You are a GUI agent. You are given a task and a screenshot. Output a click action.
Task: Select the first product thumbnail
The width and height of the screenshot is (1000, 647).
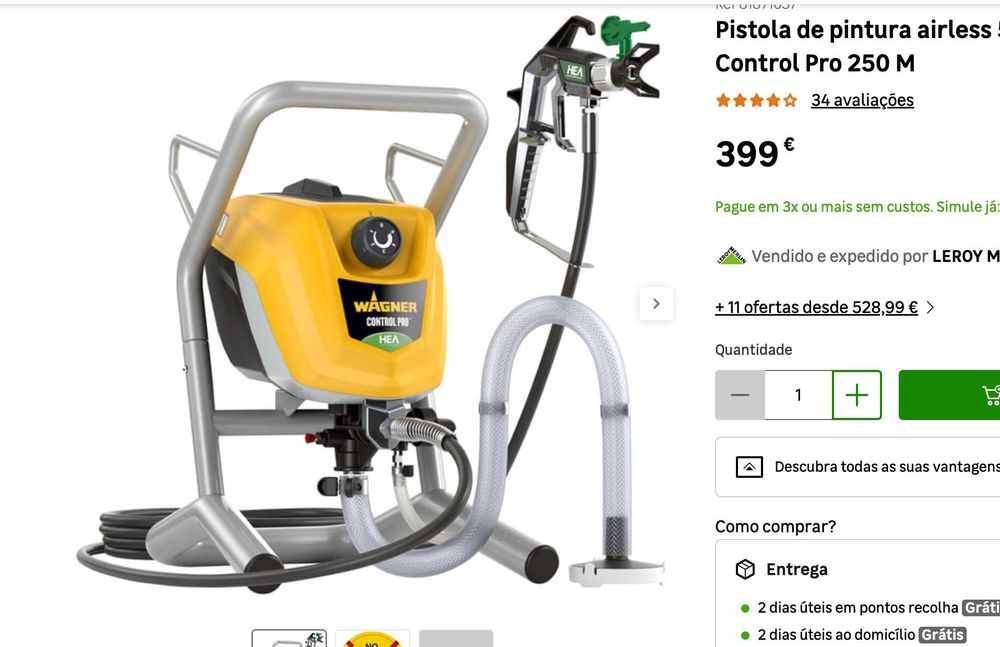pos(289,638)
